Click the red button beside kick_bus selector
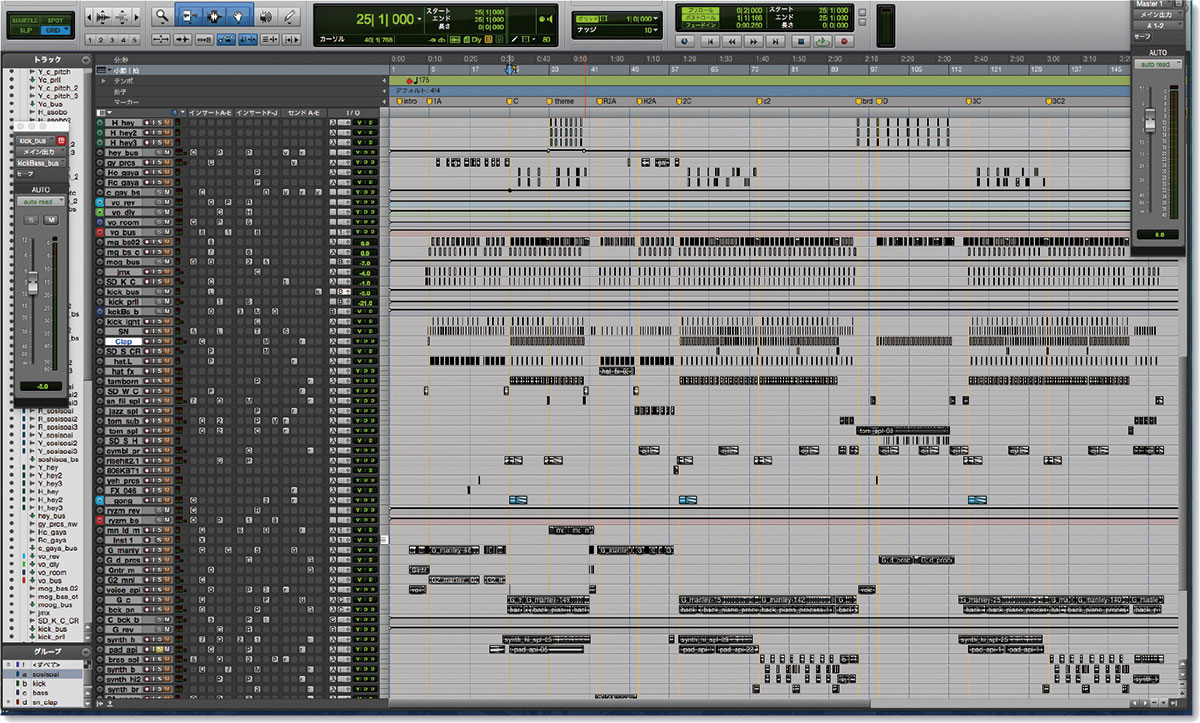The width and height of the screenshot is (1200, 723). coord(62,142)
